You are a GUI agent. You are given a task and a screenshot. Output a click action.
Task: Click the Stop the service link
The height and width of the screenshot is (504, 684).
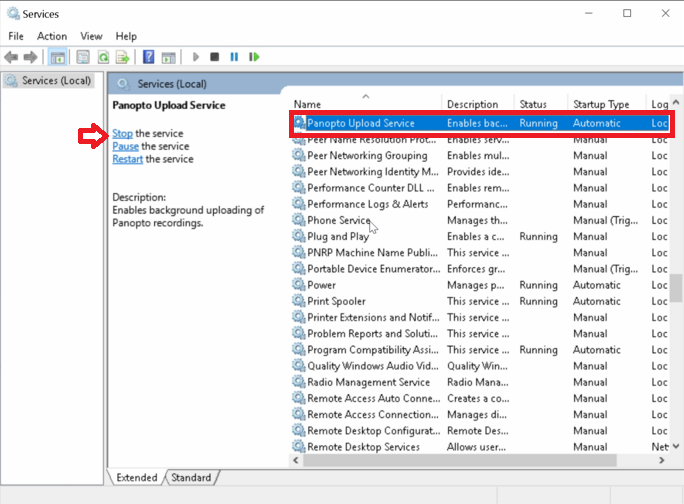[x=122, y=133]
